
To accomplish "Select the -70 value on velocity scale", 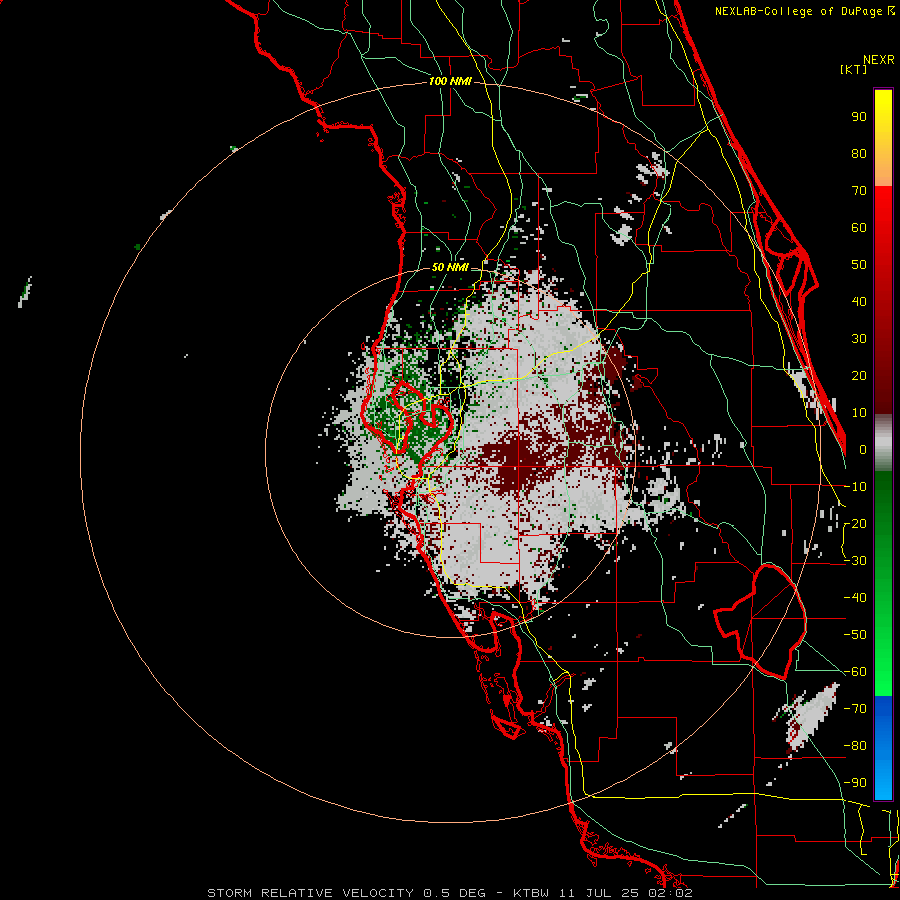I will pos(855,708).
